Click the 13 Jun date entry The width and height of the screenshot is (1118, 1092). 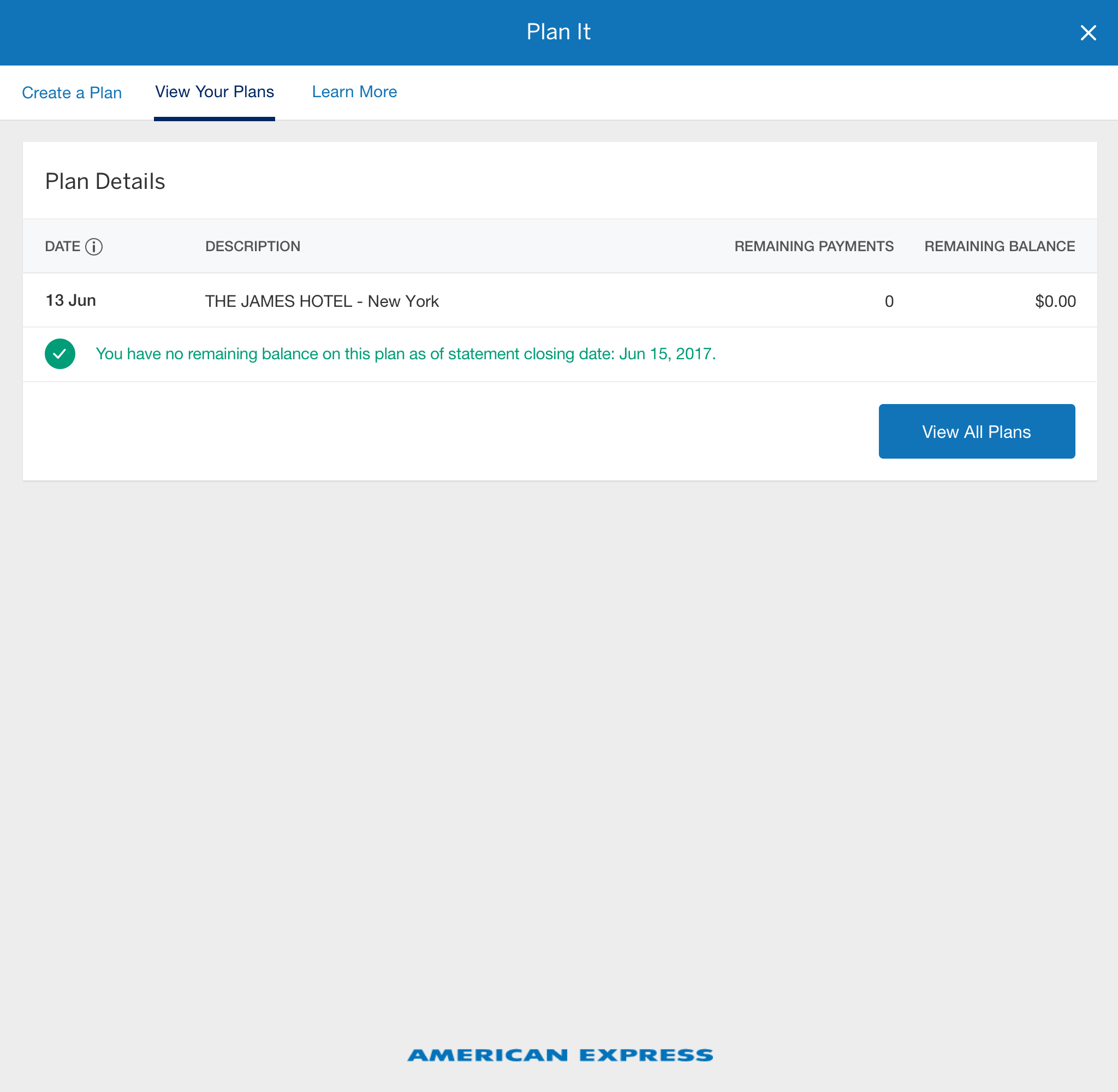(x=70, y=300)
